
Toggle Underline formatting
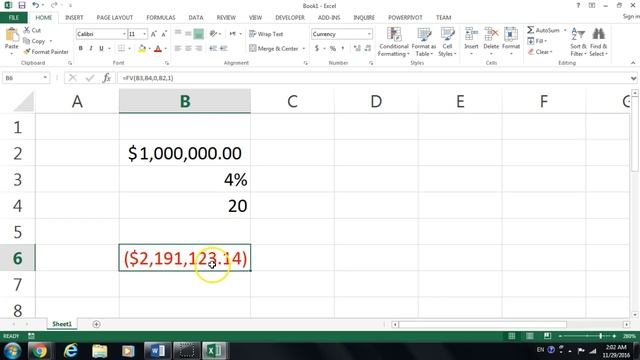point(101,49)
